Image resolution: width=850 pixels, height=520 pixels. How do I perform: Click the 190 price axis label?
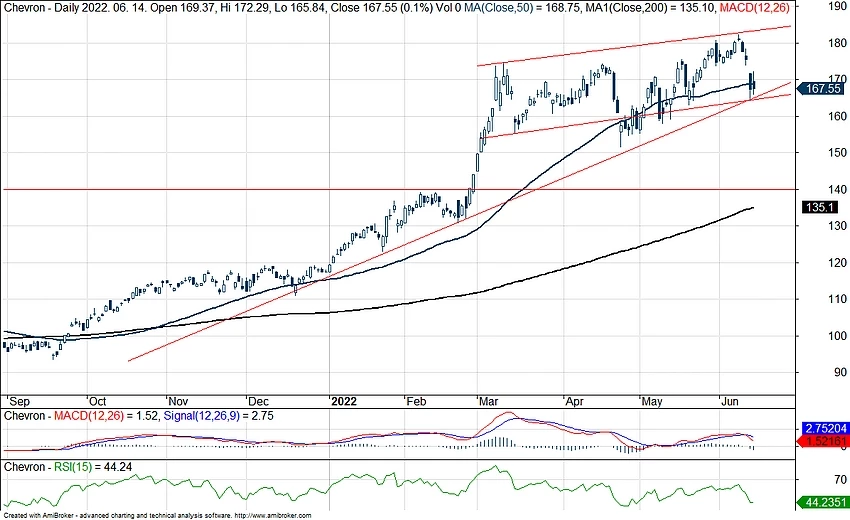tap(838, 7)
